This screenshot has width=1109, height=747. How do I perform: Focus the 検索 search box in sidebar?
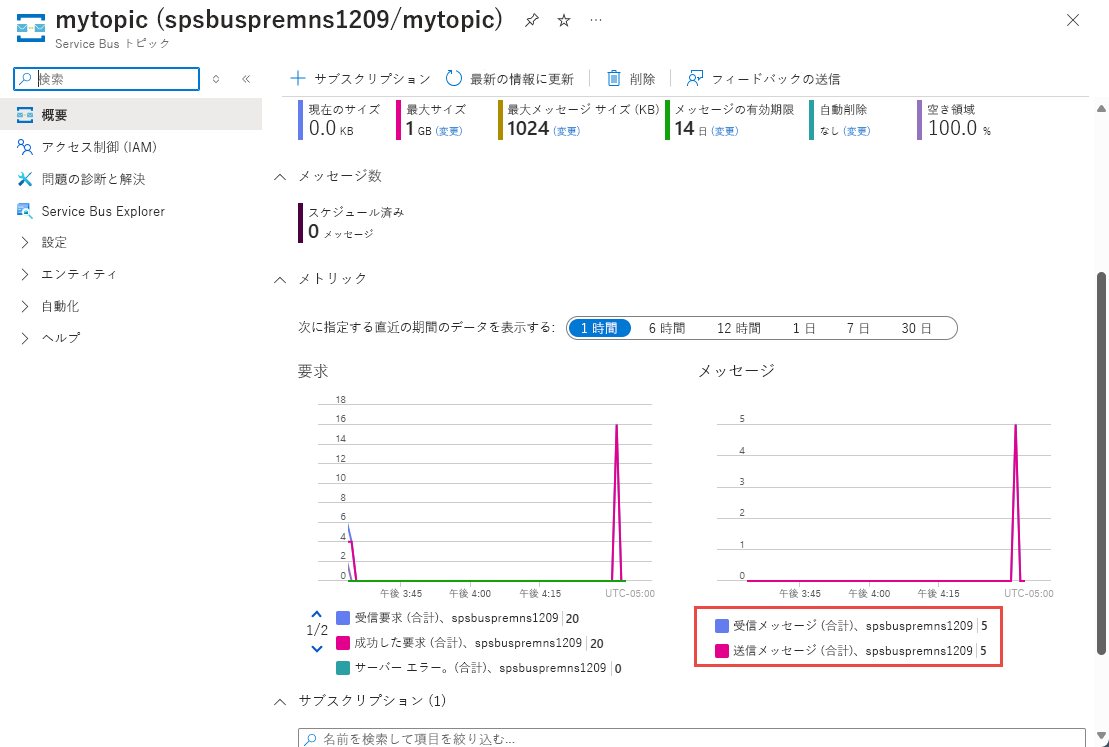tap(106, 79)
